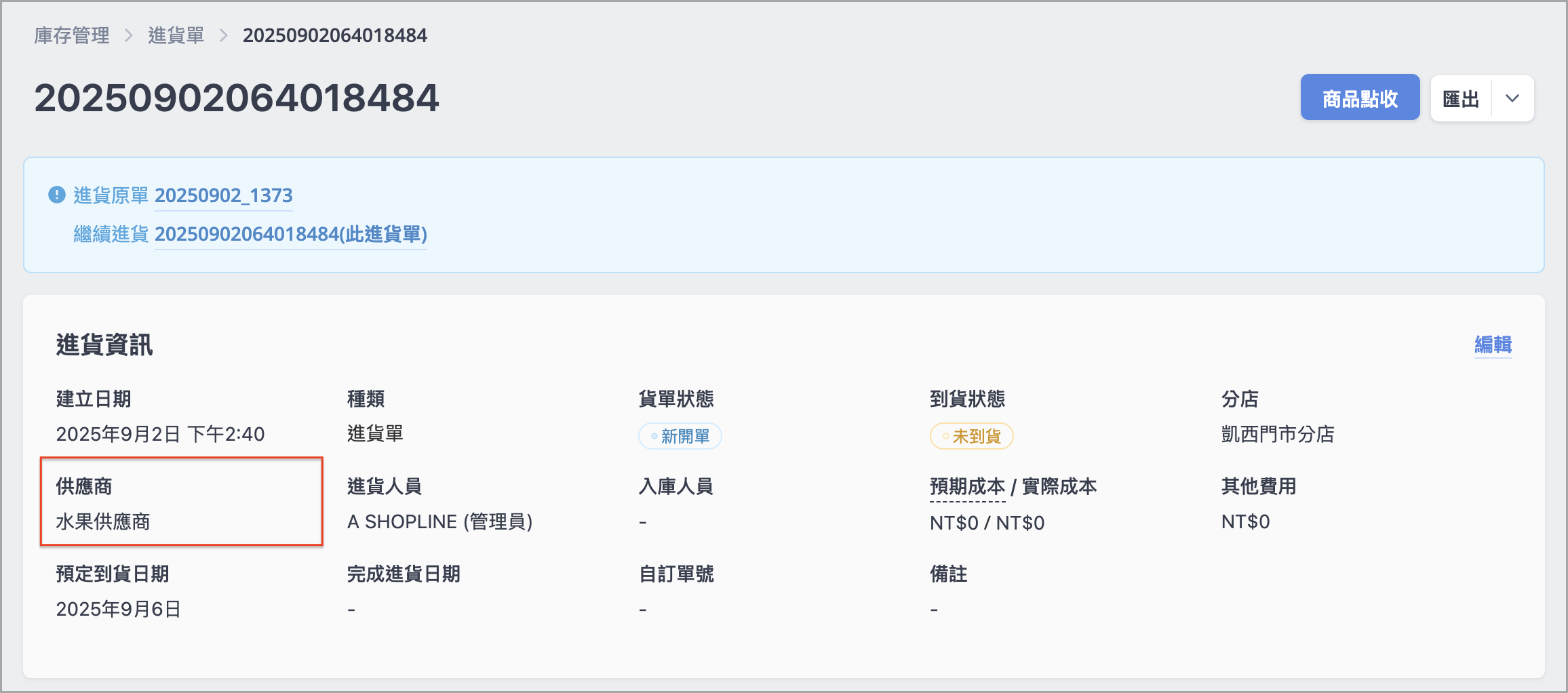Click the info exclamation icon
This screenshot has height=693, width=1568.
point(57,195)
